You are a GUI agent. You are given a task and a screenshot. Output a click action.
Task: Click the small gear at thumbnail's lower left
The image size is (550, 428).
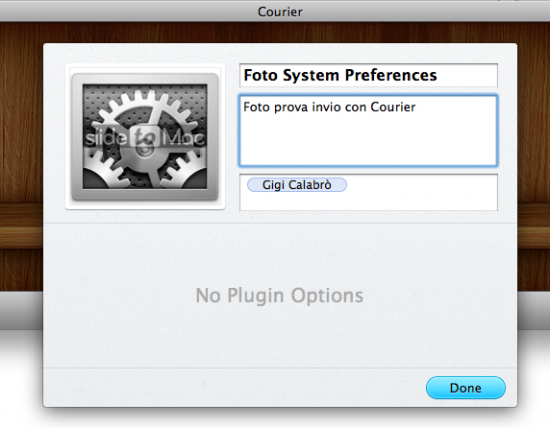102,174
